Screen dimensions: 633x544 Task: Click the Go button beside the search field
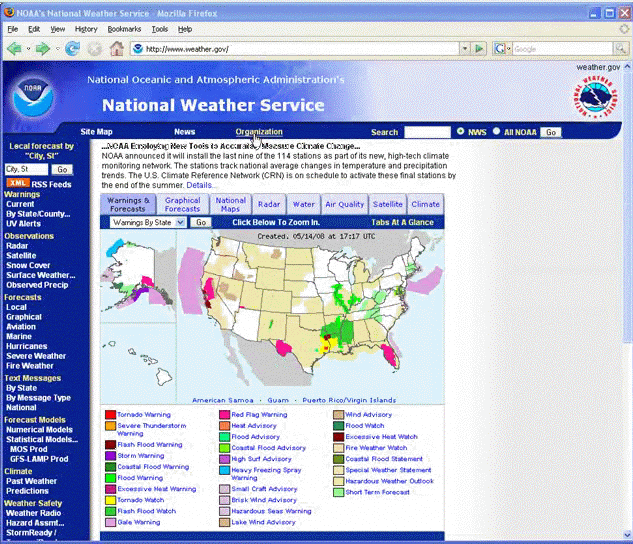click(x=551, y=132)
